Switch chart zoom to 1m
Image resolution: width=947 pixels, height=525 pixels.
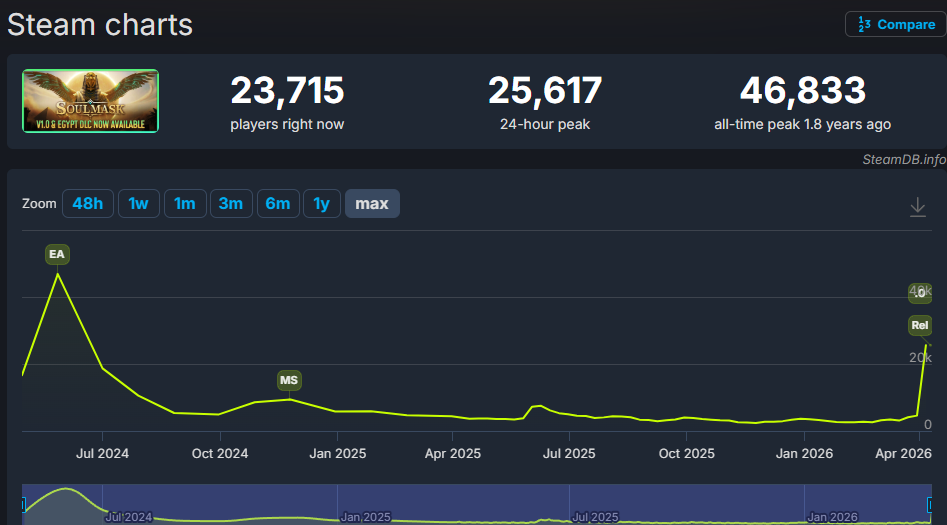(185, 204)
